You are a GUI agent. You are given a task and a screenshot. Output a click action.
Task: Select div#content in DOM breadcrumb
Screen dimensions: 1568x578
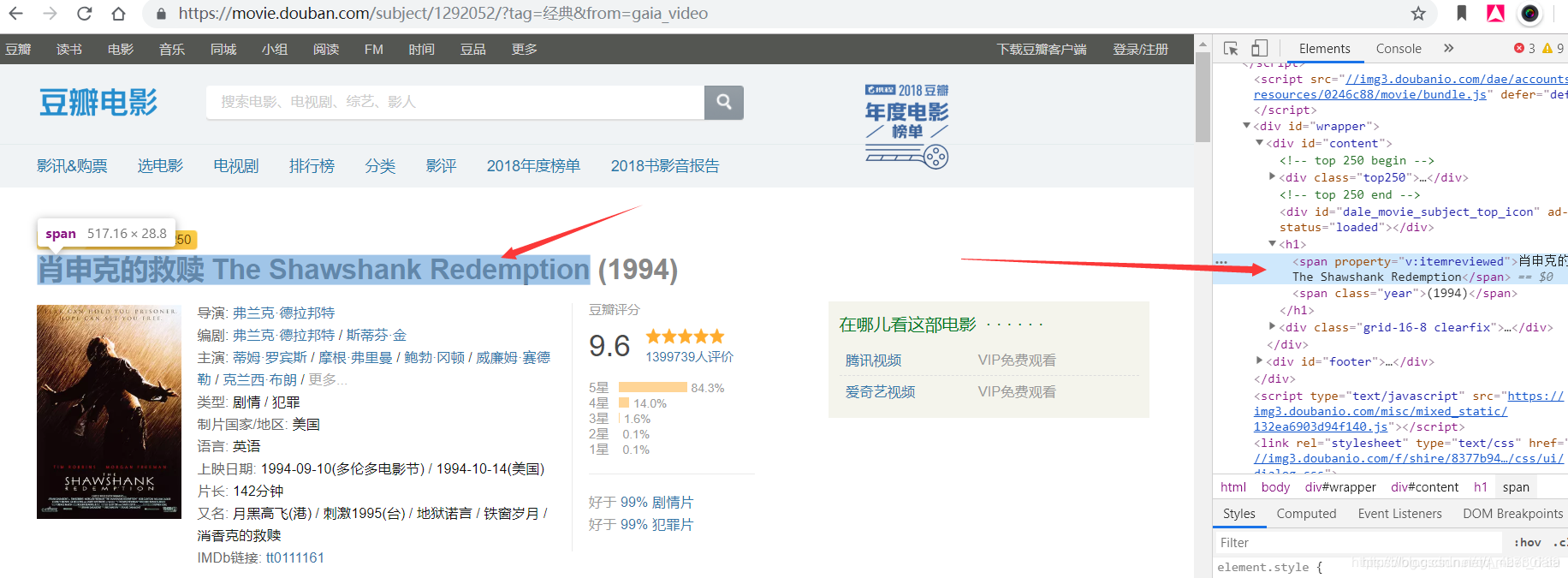pos(1424,486)
